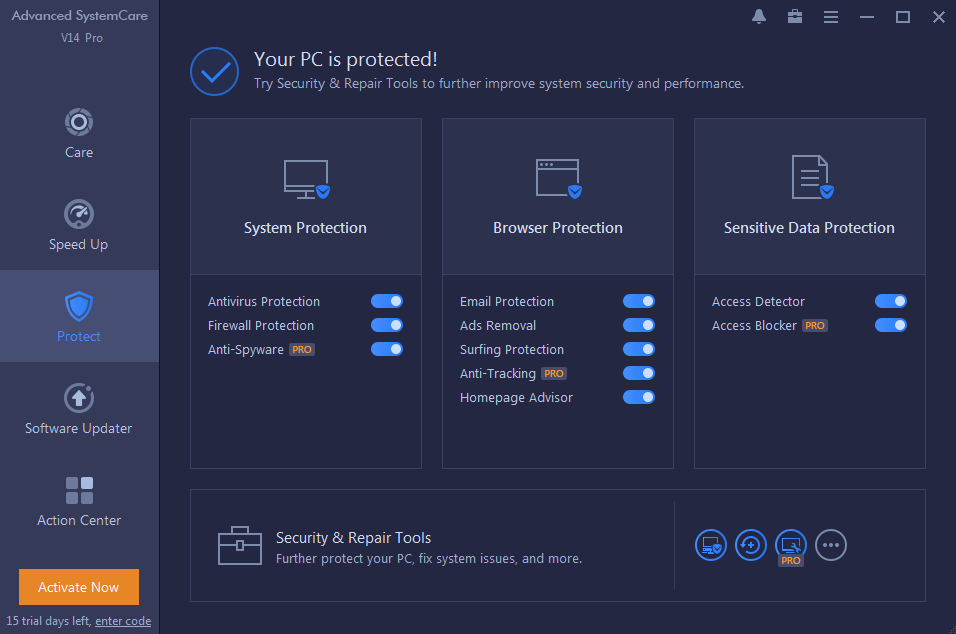
Task: Open the hamburger options menu
Action: pyautogui.click(x=830, y=17)
